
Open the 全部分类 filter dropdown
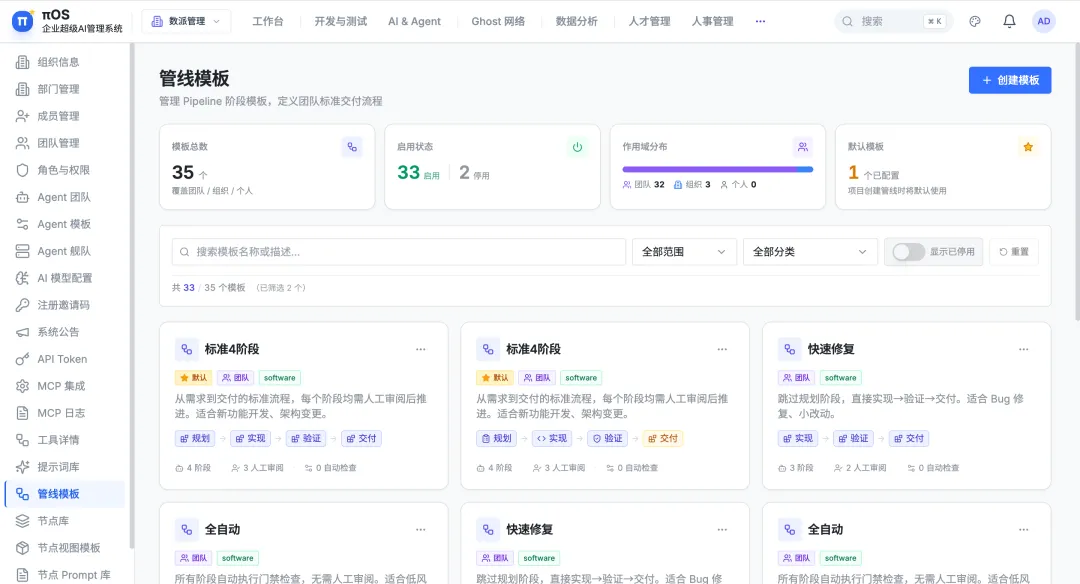809,252
